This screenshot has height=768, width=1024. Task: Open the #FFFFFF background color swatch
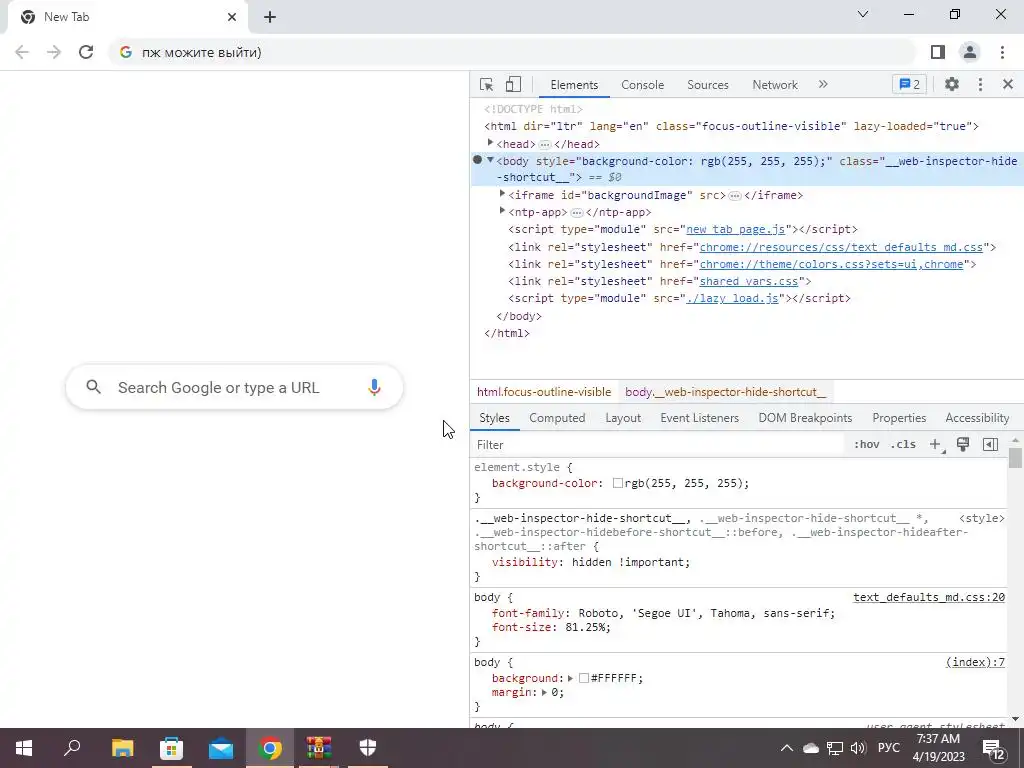coord(584,679)
